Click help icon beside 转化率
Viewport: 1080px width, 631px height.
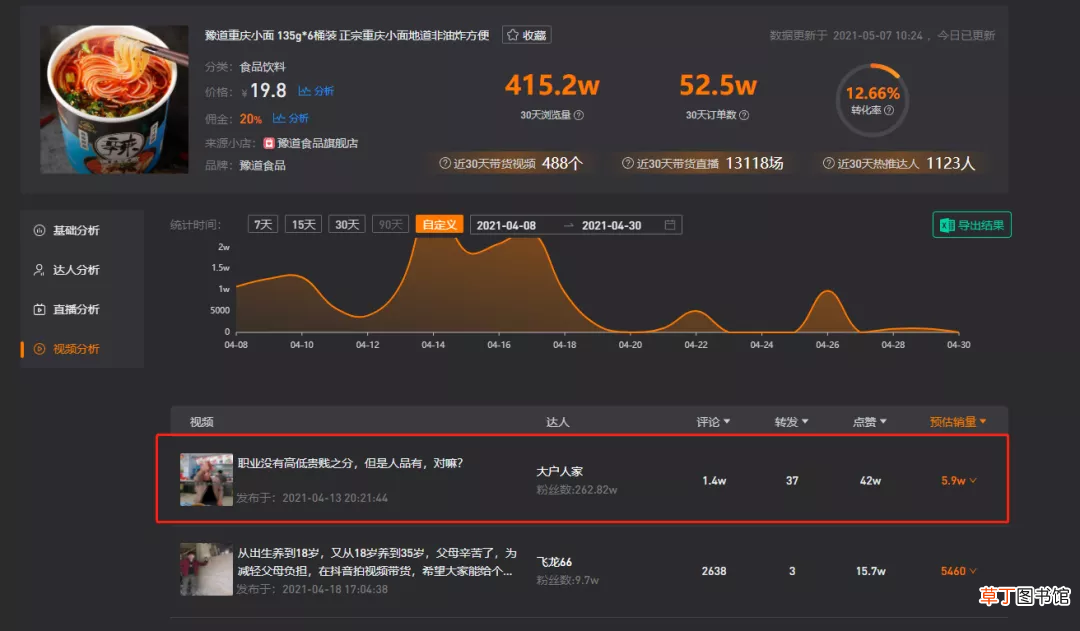(x=889, y=110)
